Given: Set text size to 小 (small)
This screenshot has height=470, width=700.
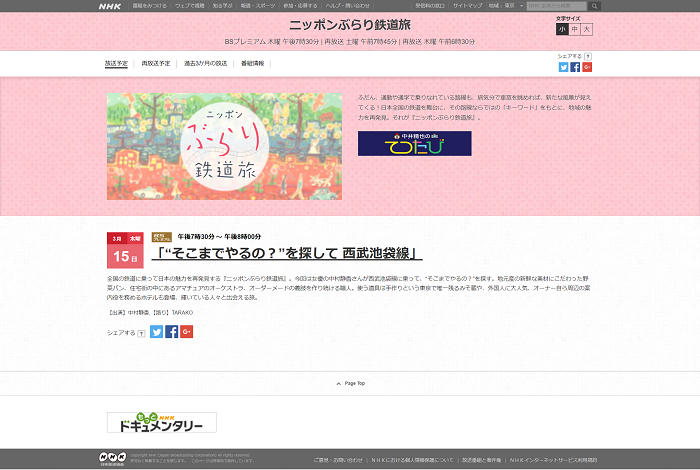Looking at the screenshot, I should 562,29.
